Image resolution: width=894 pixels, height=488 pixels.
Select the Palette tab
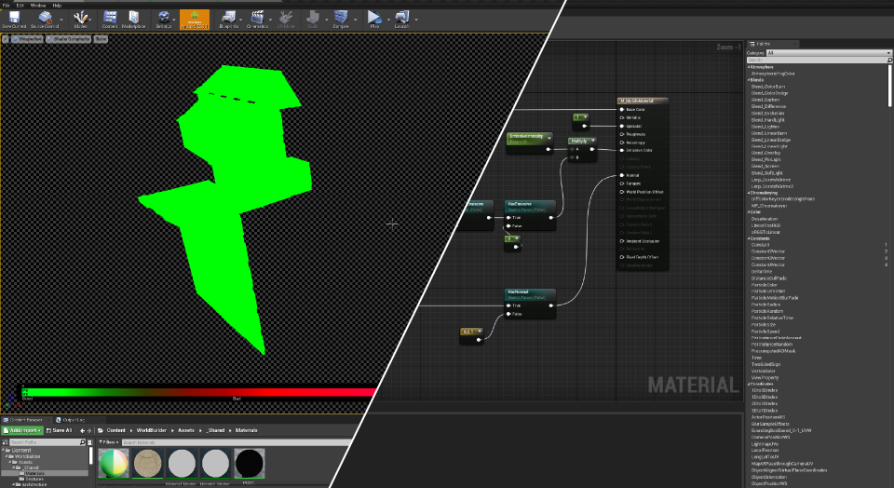[774, 44]
